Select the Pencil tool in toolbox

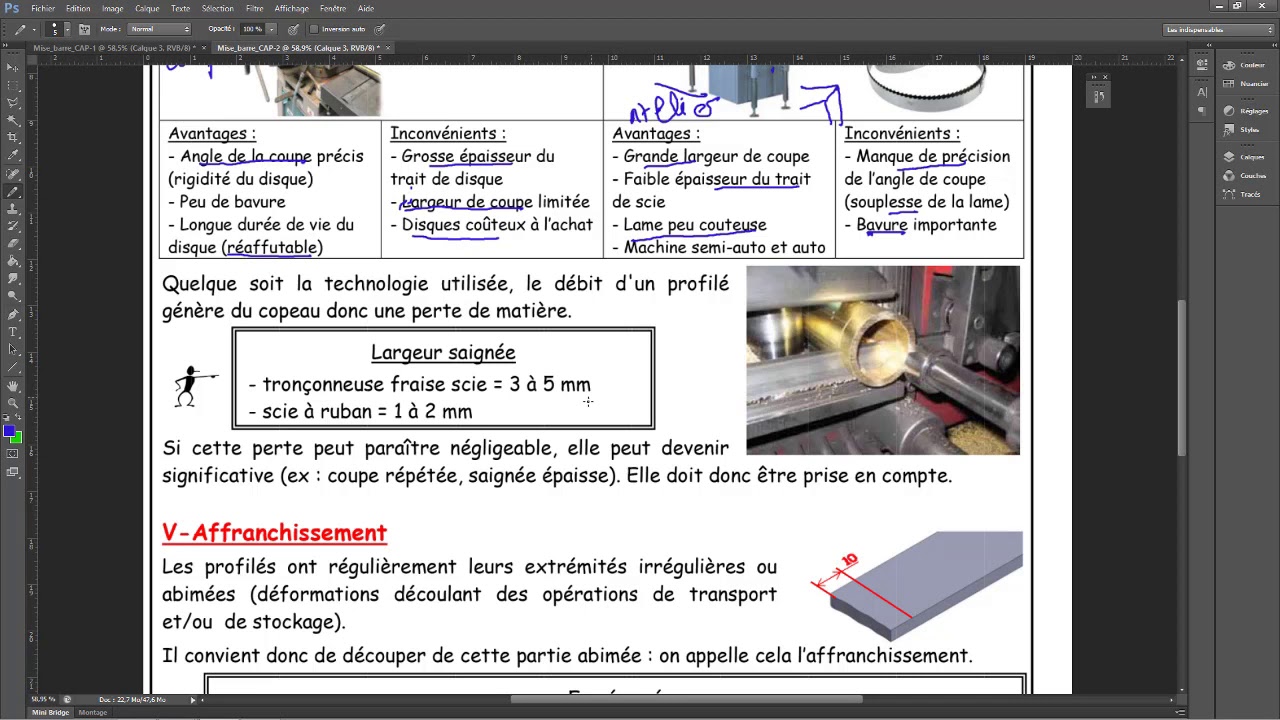pos(13,190)
